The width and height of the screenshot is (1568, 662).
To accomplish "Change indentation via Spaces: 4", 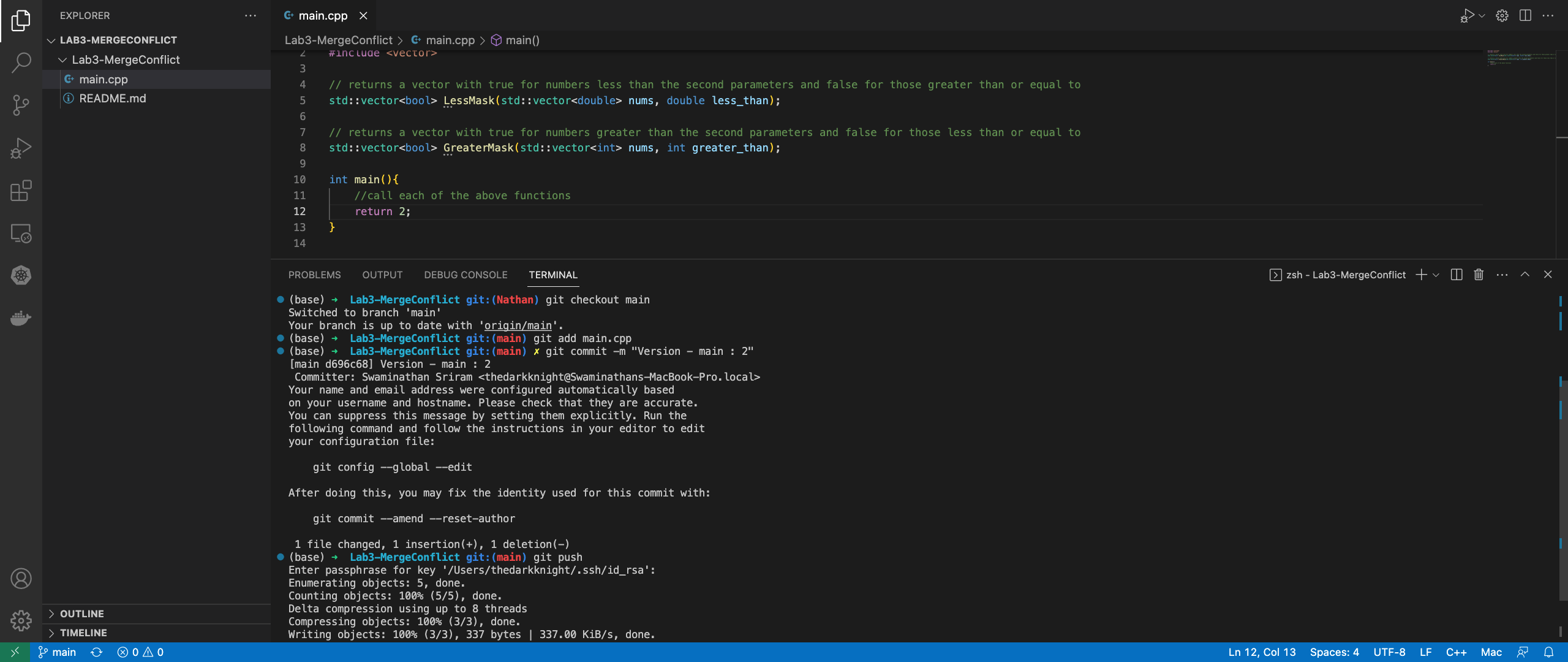I will 1334,652.
